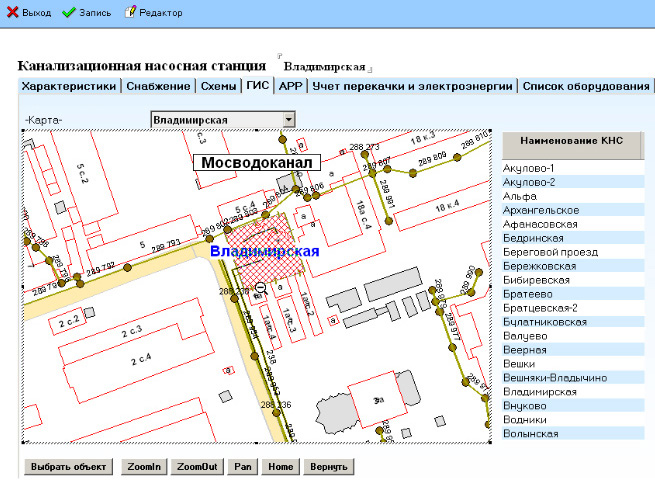Go to the APP tab

click(x=290, y=87)
